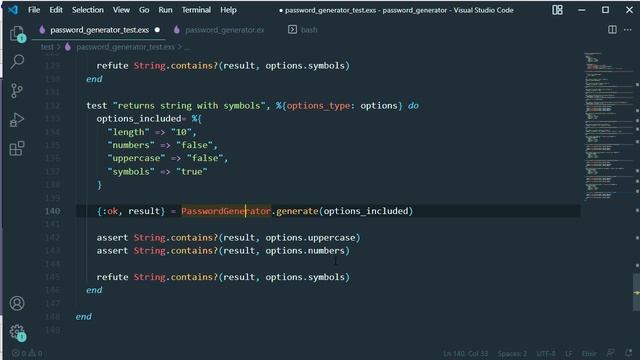
Task: Click 'Spaces: 2' indentation setting
Action: click(x=512, y=353)
